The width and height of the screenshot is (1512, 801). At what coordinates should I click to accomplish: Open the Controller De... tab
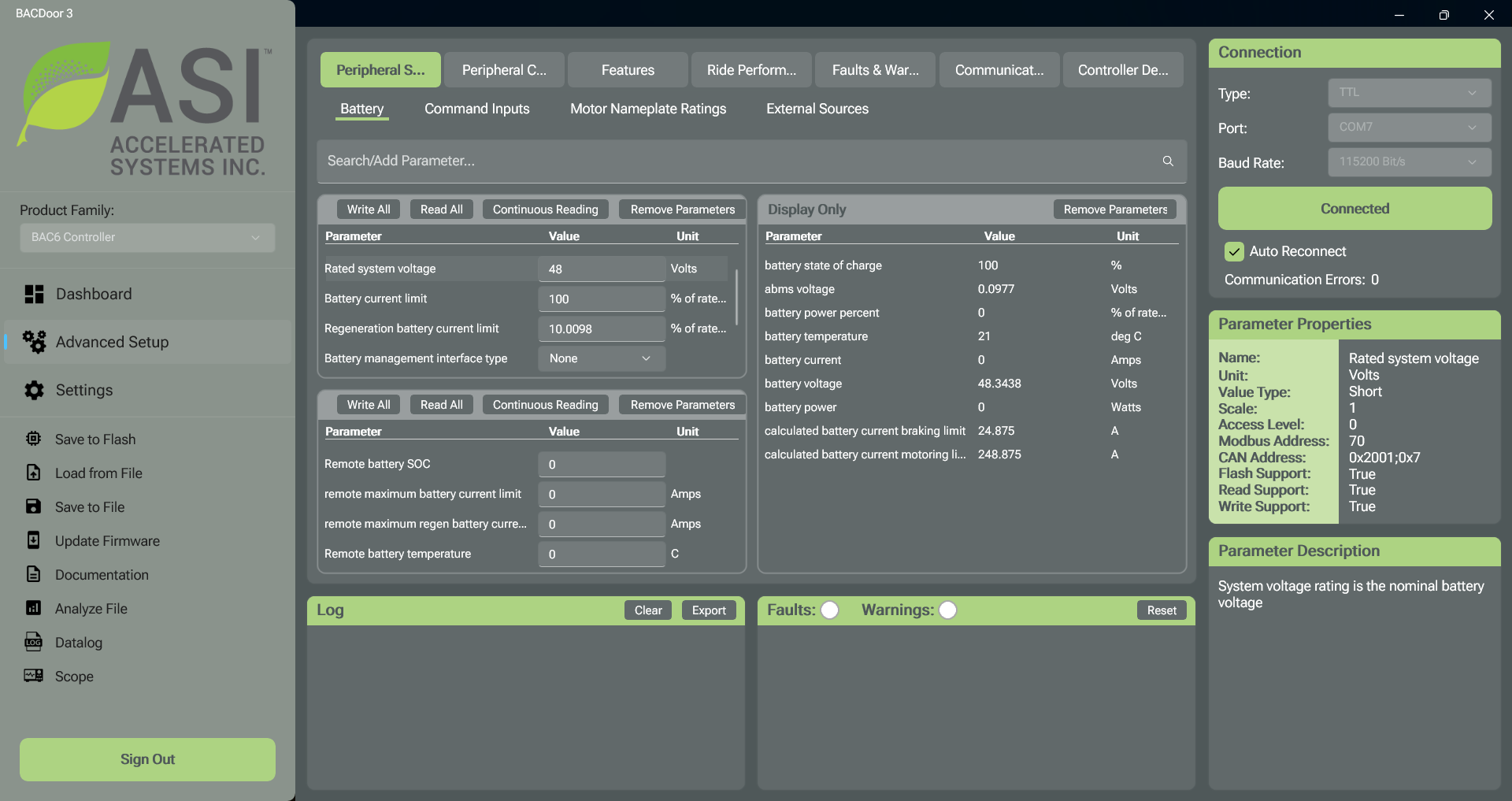pos(1123,70)
